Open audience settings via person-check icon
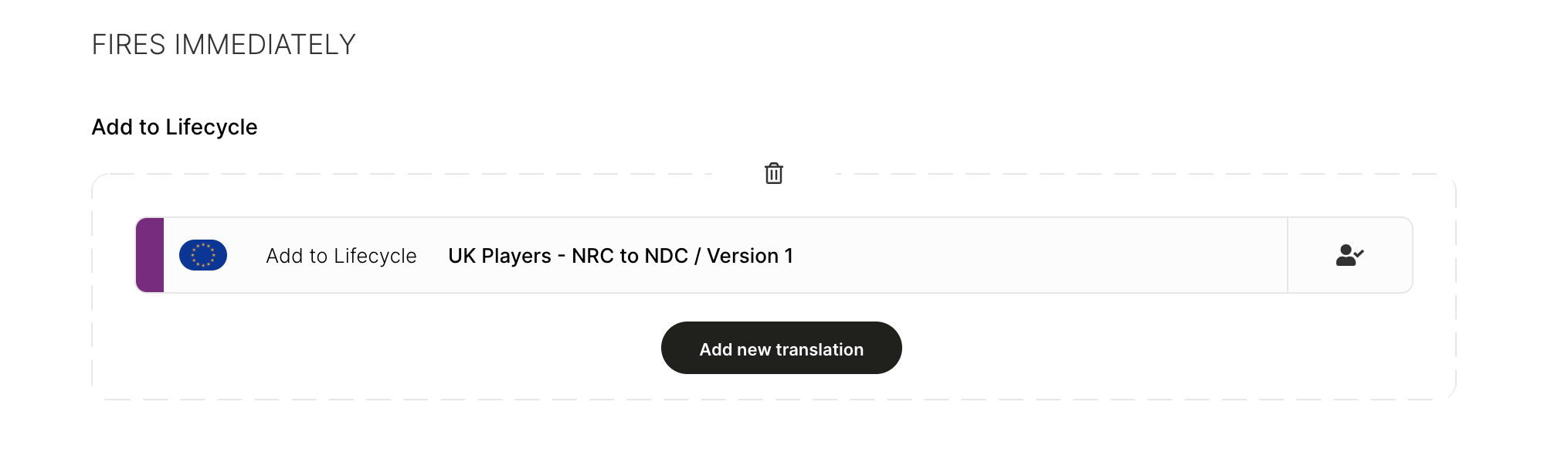 (1349, 255)
